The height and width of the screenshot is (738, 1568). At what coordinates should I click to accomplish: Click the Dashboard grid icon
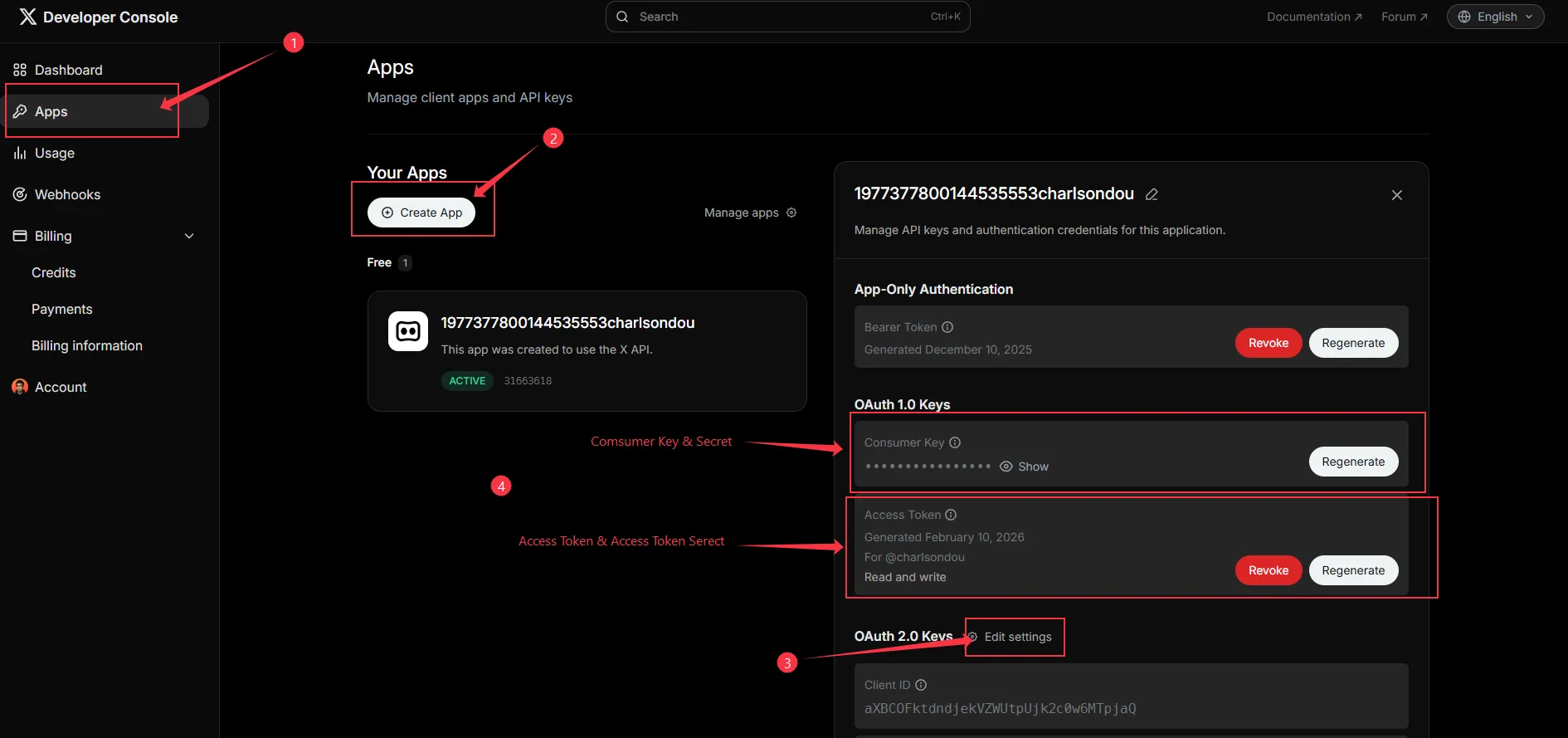click(20, 70)
